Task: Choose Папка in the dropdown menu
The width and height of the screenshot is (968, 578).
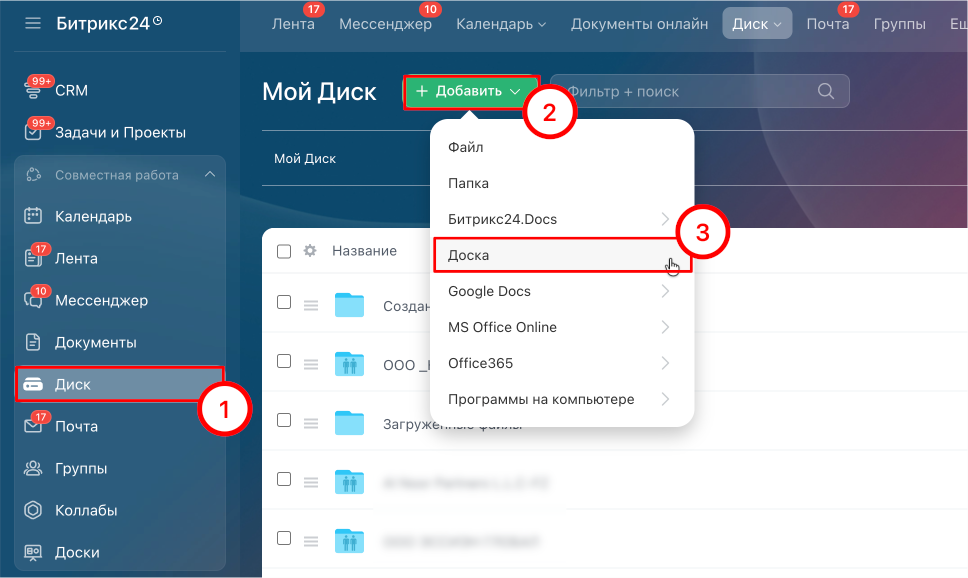Action: point(468,183)
